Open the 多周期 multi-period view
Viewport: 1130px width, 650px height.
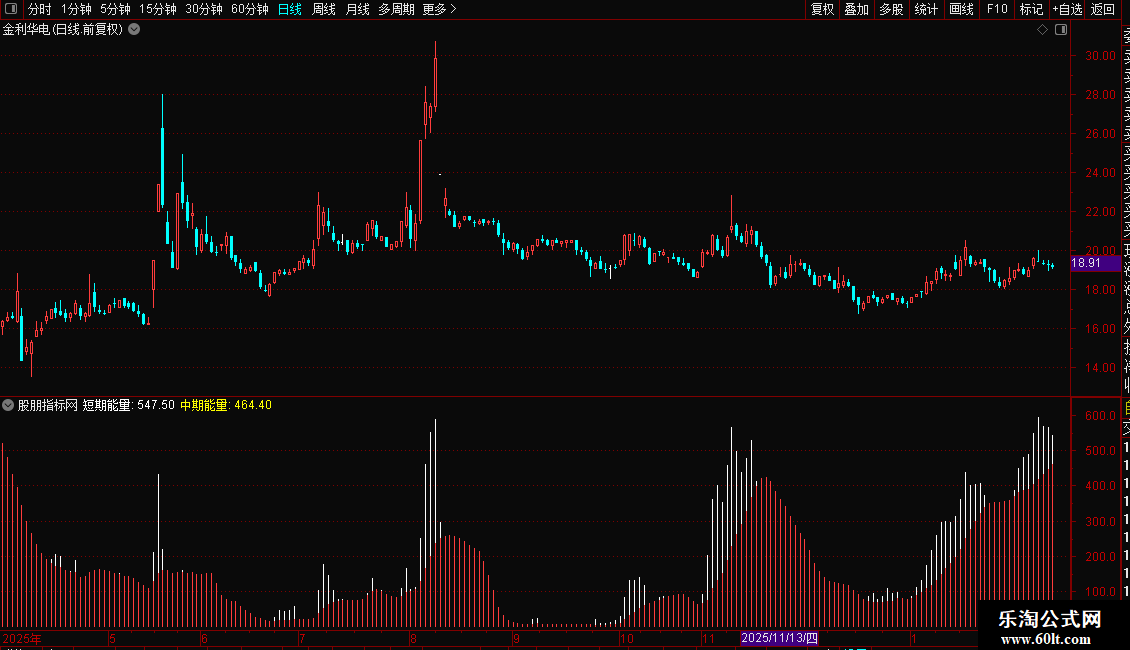coord(396,9)
